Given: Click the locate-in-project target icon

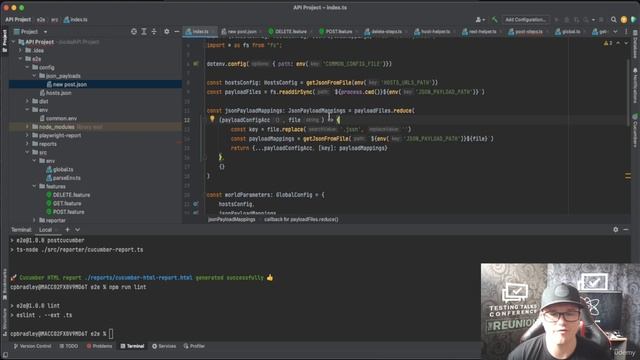Looking at the screenshot, I should pos(133,31).
